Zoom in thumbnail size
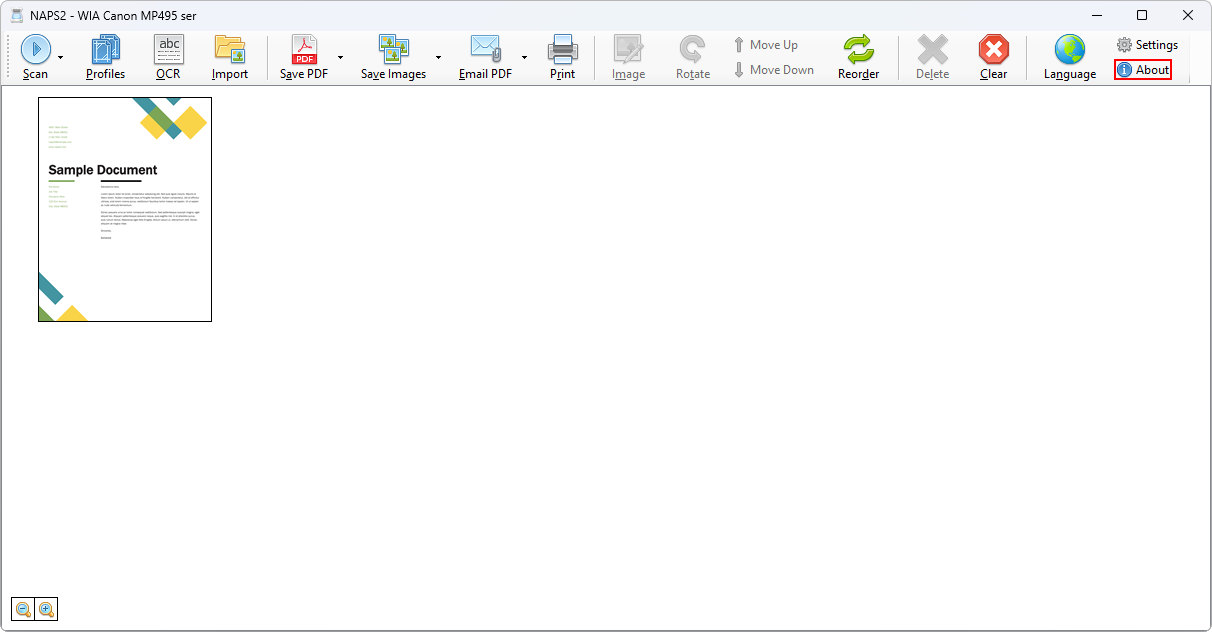1212x632 pixels. (x=46, y=609)
